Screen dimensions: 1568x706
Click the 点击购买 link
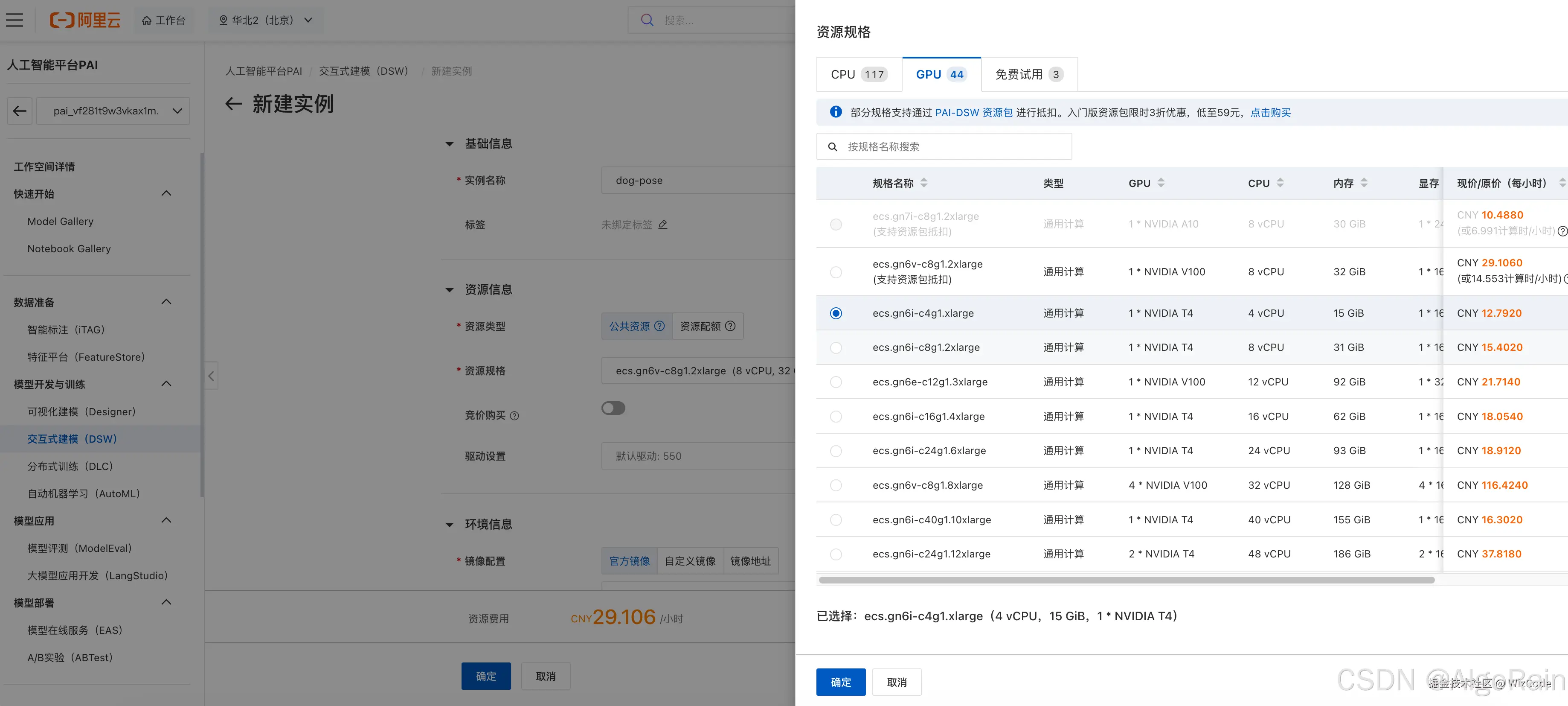[1270, 113]
